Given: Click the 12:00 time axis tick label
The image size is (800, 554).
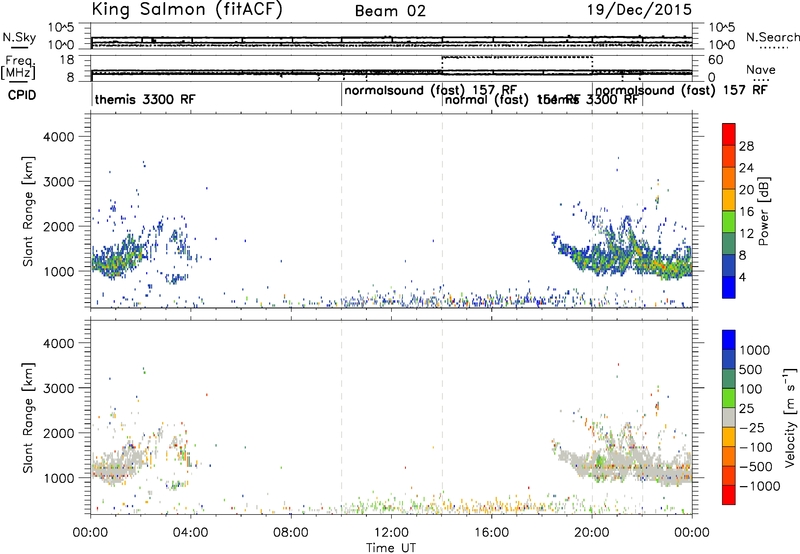Looking at the screenshot, I should click(x=391, y=533).
